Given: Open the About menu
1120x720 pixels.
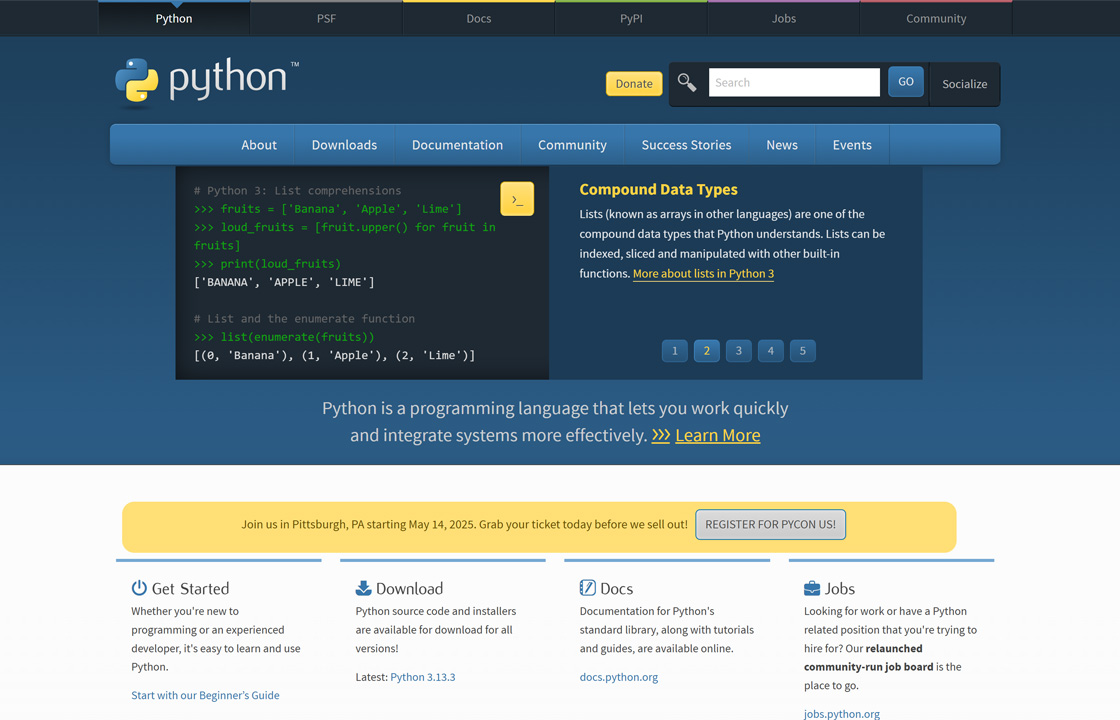Looking at the screenshot, I should click(259, 145).
